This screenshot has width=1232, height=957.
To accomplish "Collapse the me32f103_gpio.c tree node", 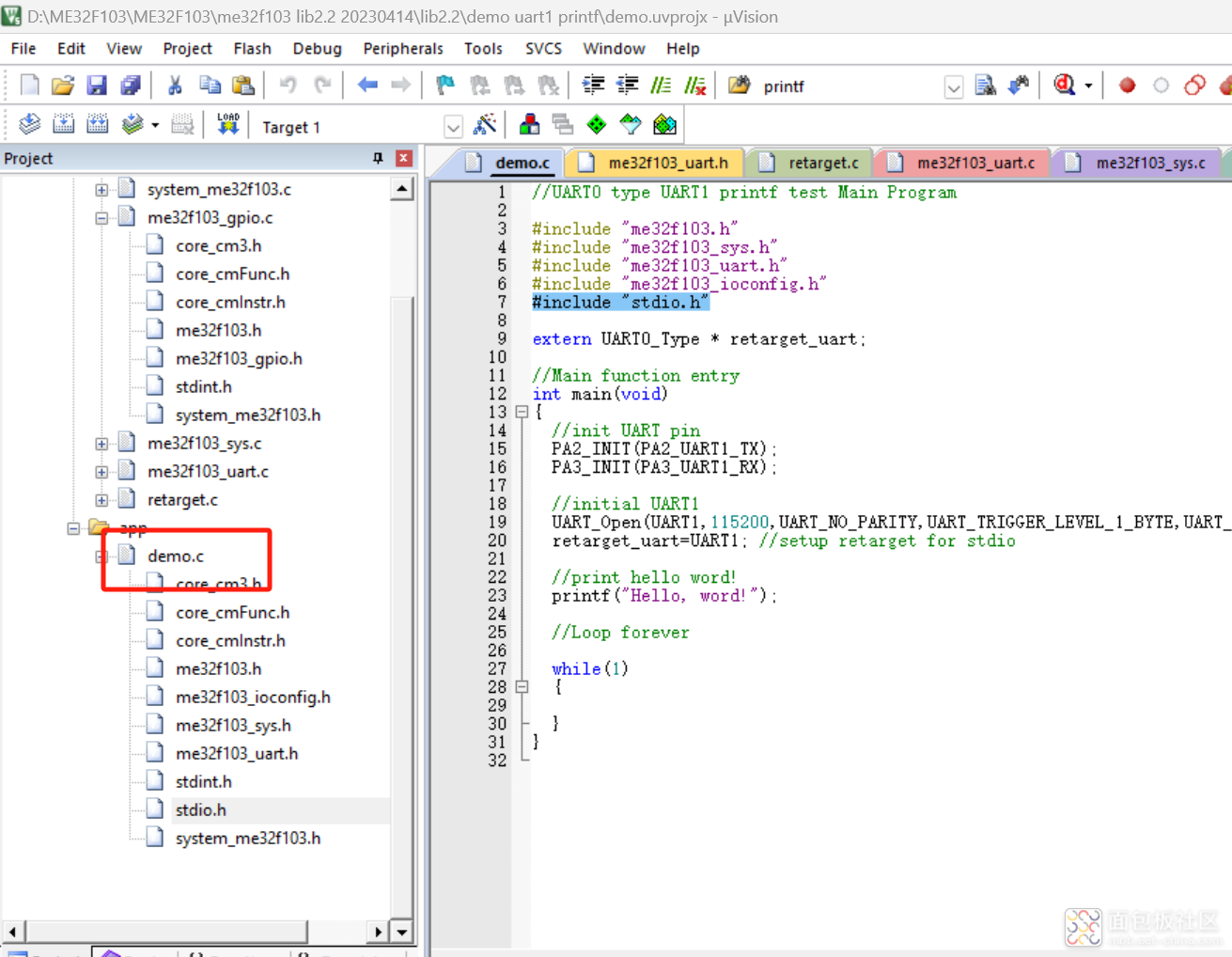I will [x=101, y=218].
